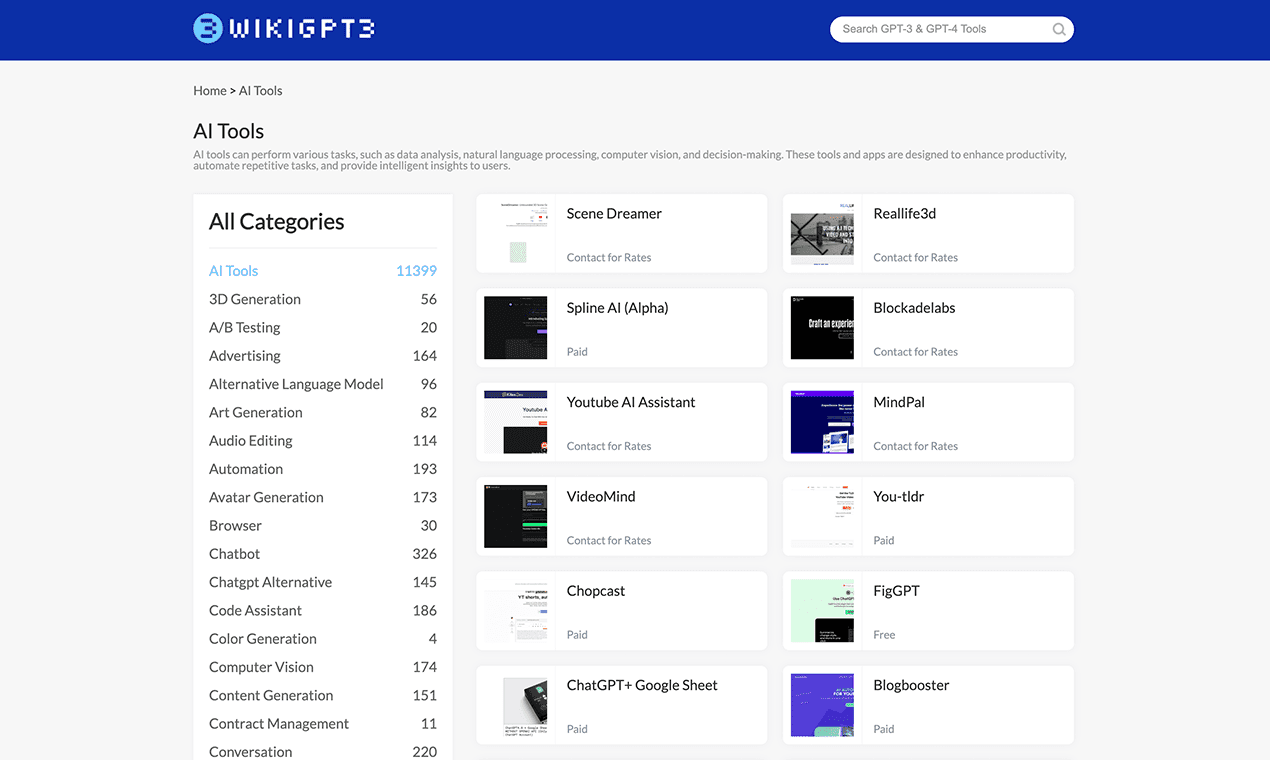Click Paid label under Blogbooster
This screenshot has width=1270, height=760.
pos(884,729)
